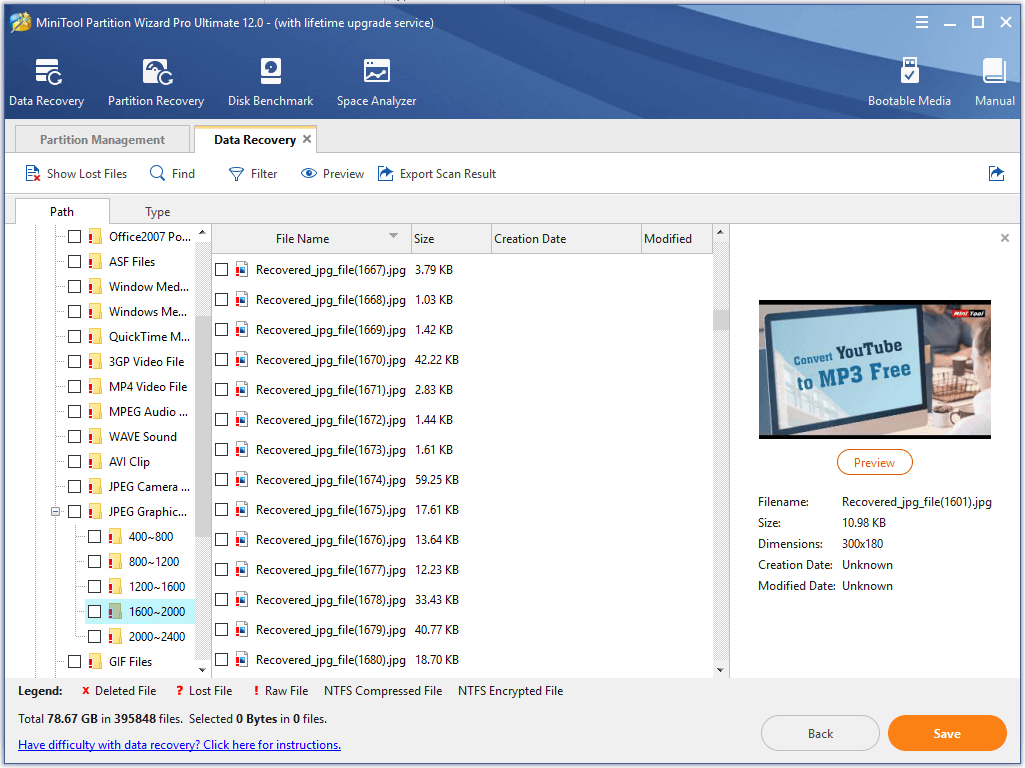Screen dimensions: 1025x768
Task: Launch Disk Benchmark
Action: pyautogui.click(x=269, y=80)
